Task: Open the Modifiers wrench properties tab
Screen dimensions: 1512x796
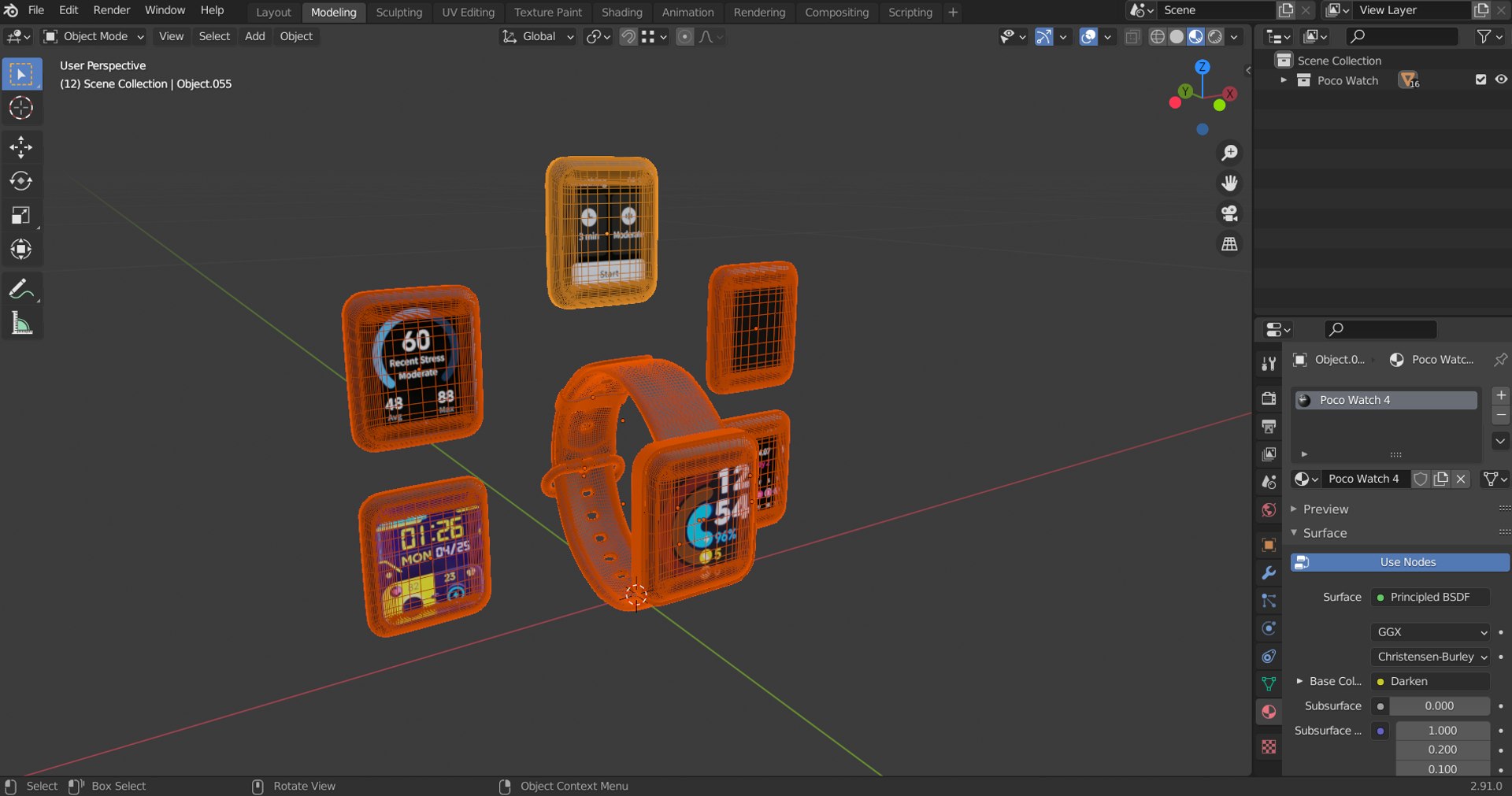Action: coord(1269,572)
